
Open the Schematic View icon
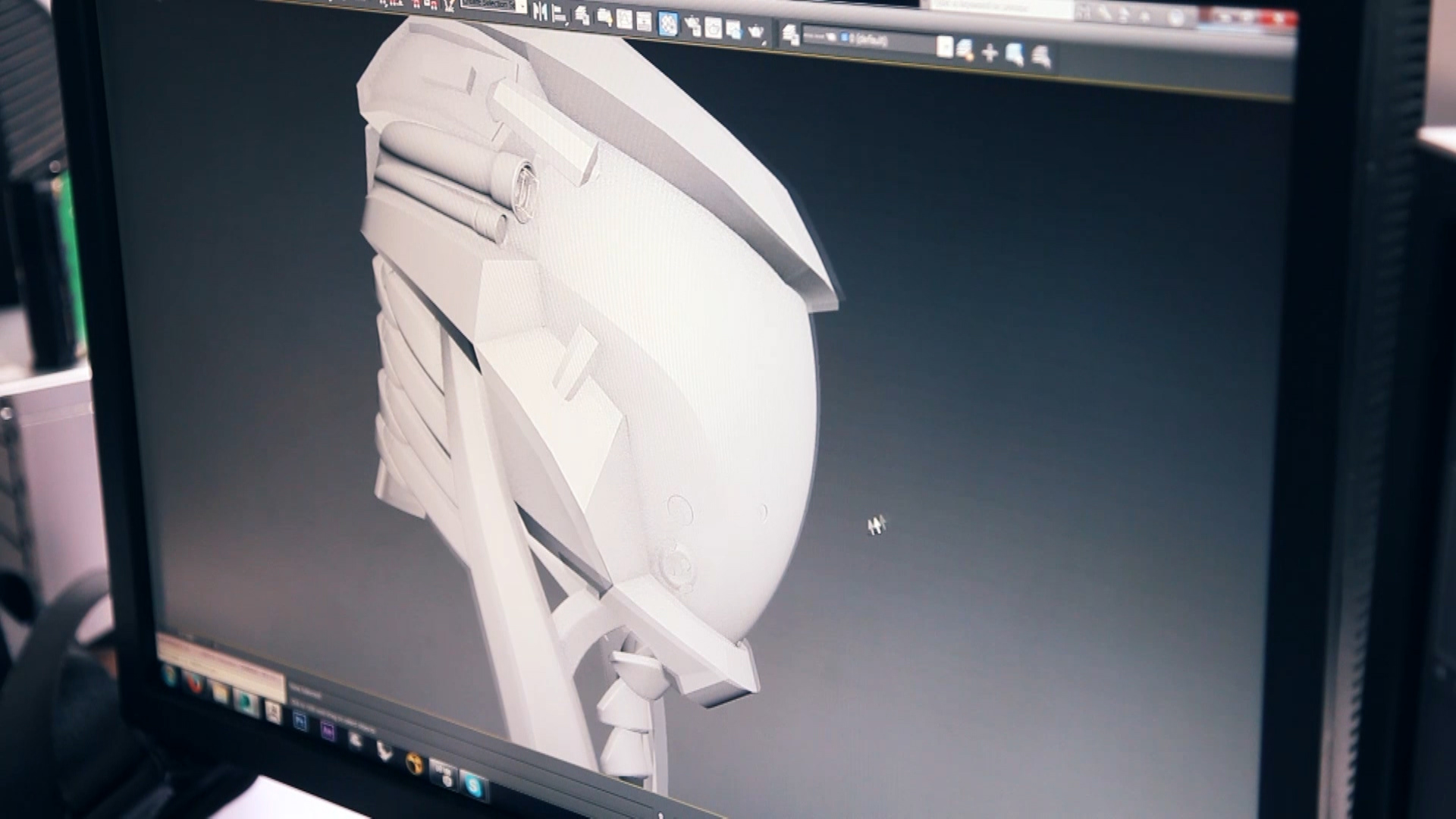pos(644,21)
